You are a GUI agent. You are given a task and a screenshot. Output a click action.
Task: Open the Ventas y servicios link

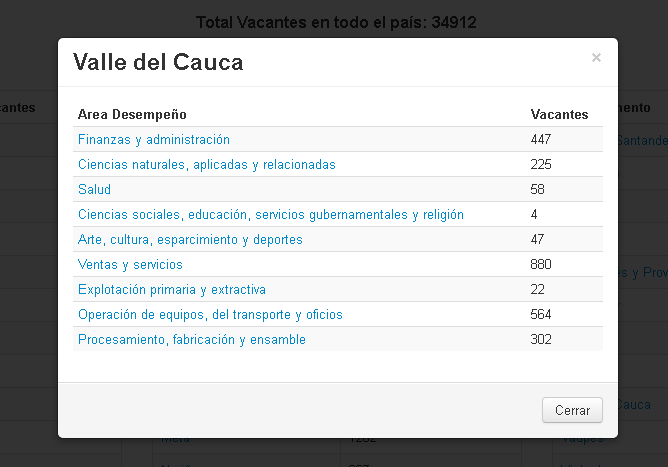click(130, 265)
